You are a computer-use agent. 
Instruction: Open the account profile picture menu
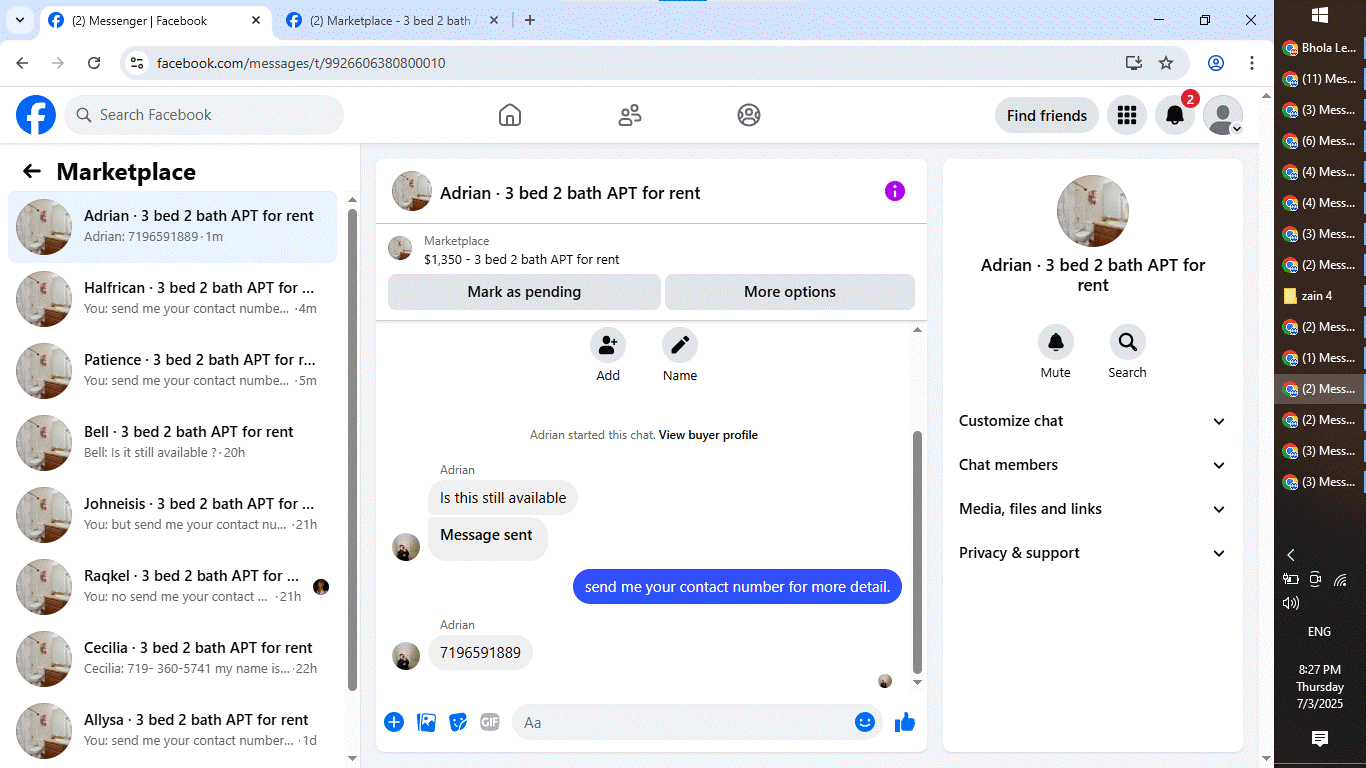(1223, 115)
